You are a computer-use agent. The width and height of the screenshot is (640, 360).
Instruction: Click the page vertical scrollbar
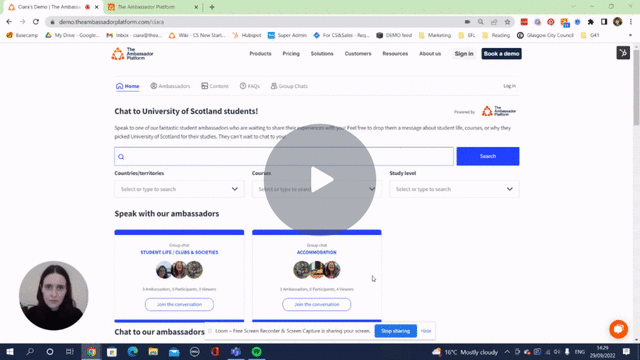coord(636,88)
